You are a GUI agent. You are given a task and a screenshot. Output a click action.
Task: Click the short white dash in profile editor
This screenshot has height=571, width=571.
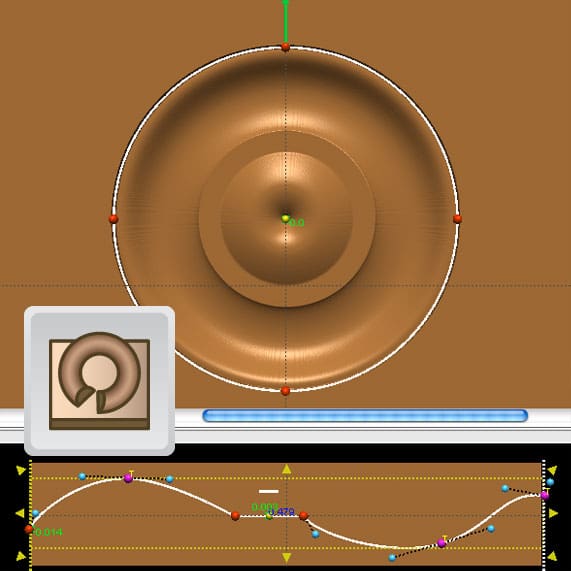click(x=269, y=491)
